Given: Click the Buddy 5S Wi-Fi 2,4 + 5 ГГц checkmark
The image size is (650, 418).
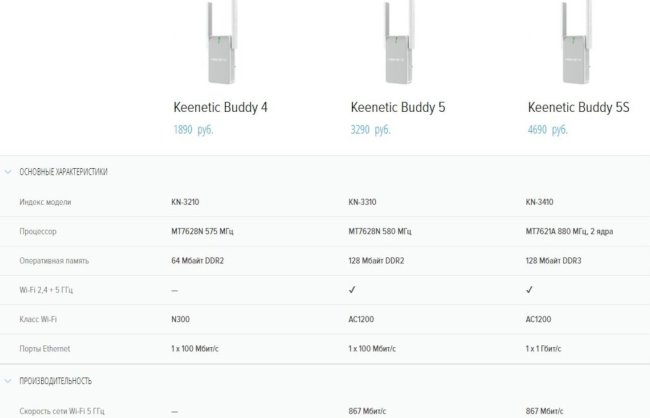Looking at the screenshot, I should [529, 290].
